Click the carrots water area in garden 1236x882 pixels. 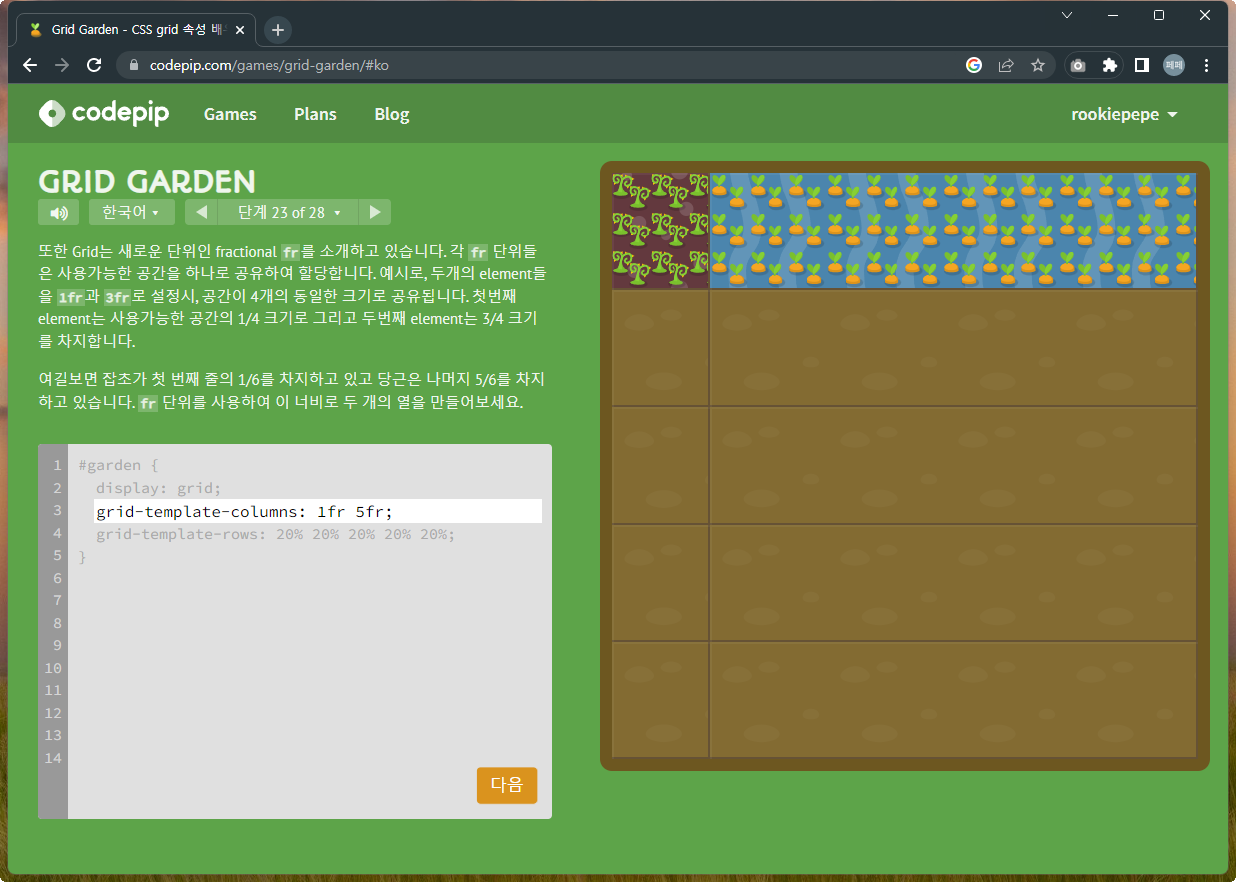[952, 231]
